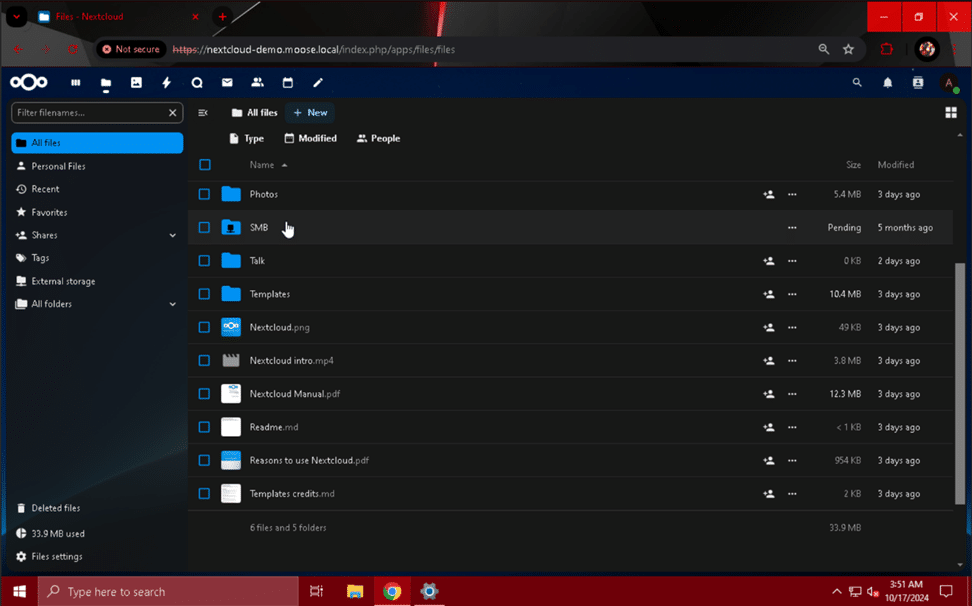The height and width of the screenshot is (606, 972).
Task: Click the file list vertical scrollbar
Action: pyautogui.click(x=960, y=383)
